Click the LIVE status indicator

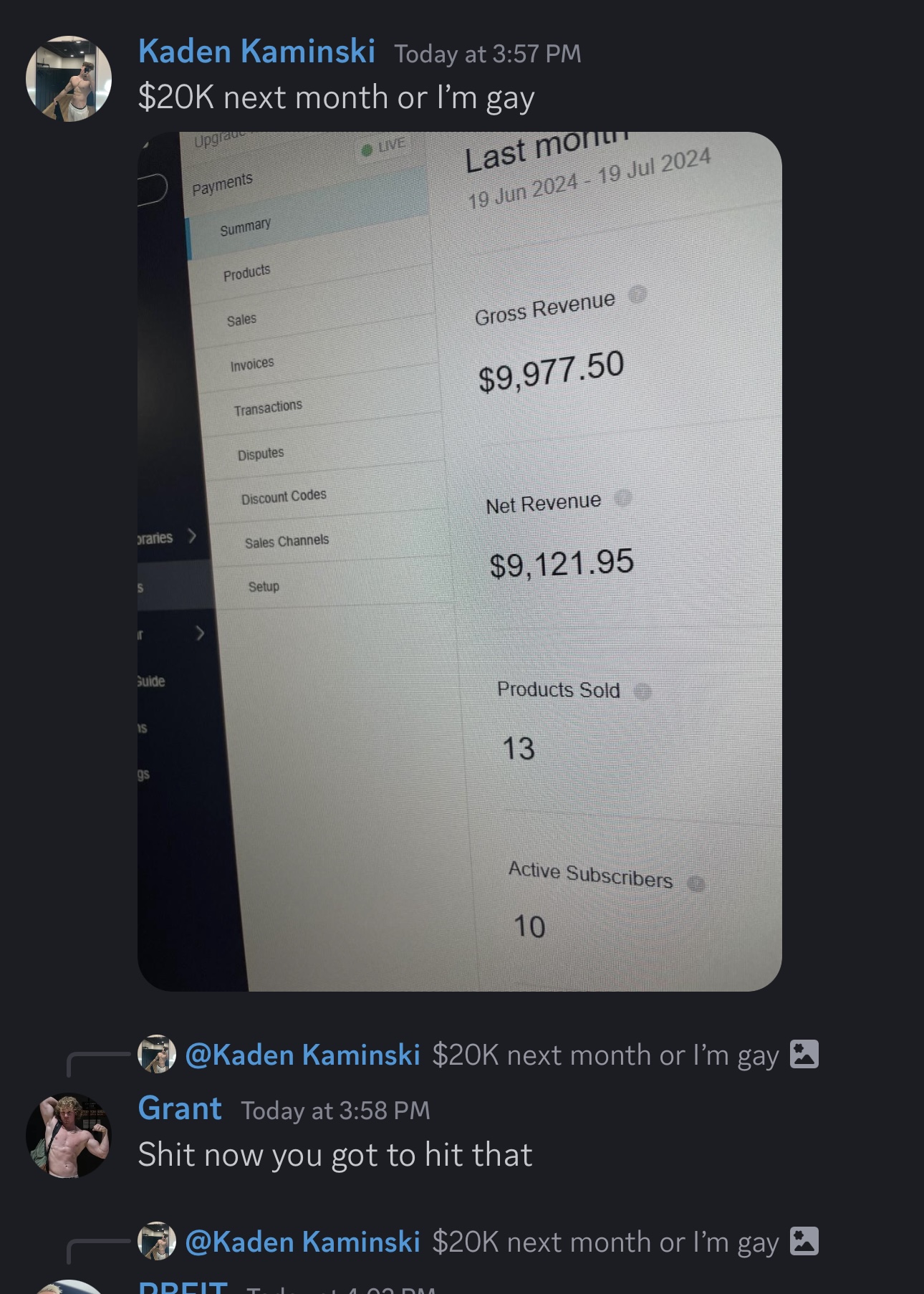point(384,147)
